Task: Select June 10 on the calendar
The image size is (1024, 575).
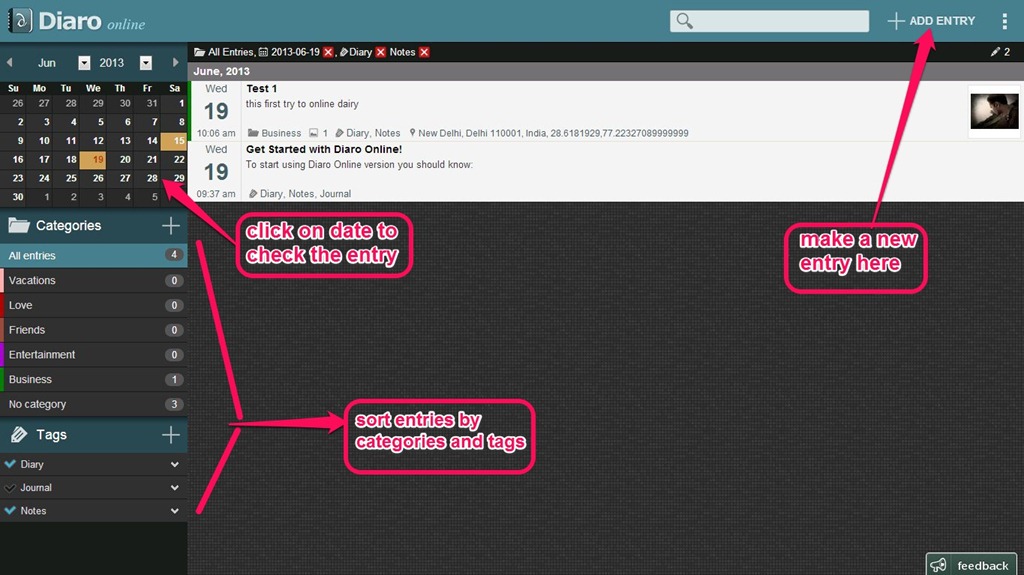Action: [x=40, y=140]
